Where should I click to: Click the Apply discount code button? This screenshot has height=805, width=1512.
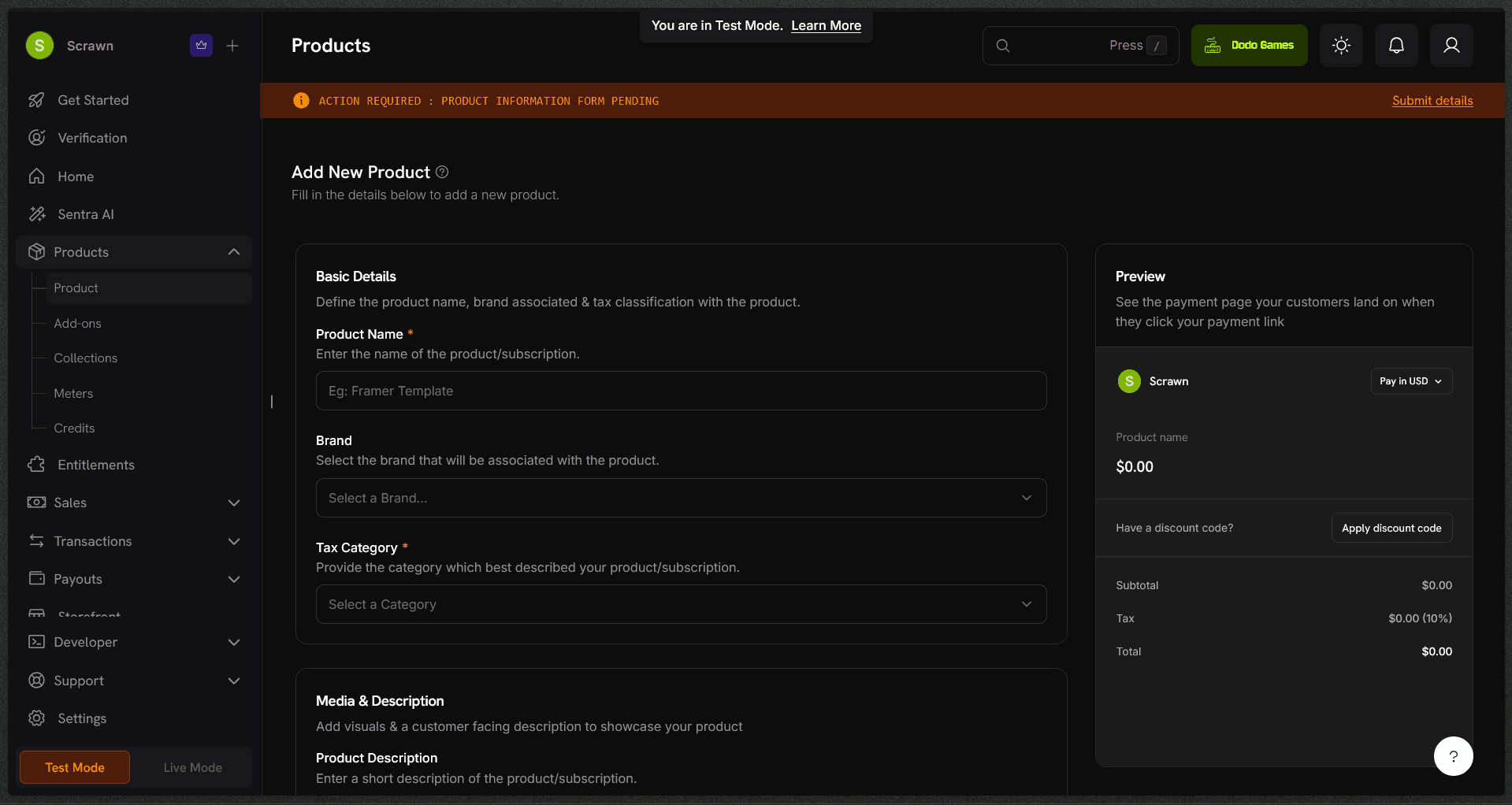pos(1391,528)
